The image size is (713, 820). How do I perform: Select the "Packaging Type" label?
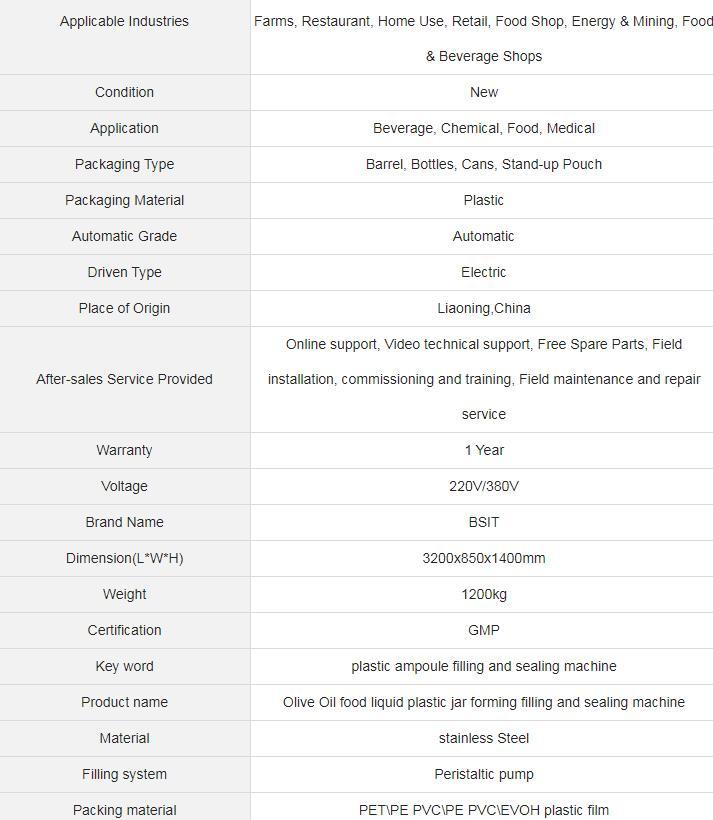124,164
